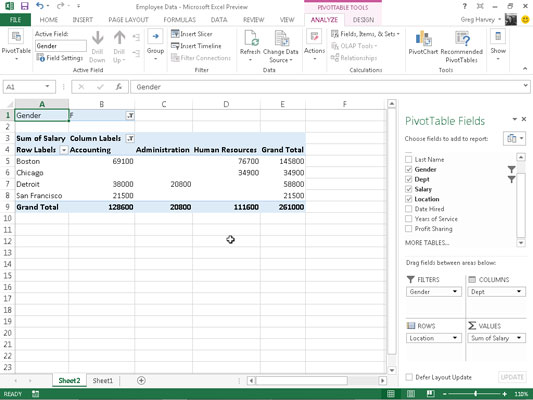Open the Gender filter dropdown in cell B1

point(130,116)
